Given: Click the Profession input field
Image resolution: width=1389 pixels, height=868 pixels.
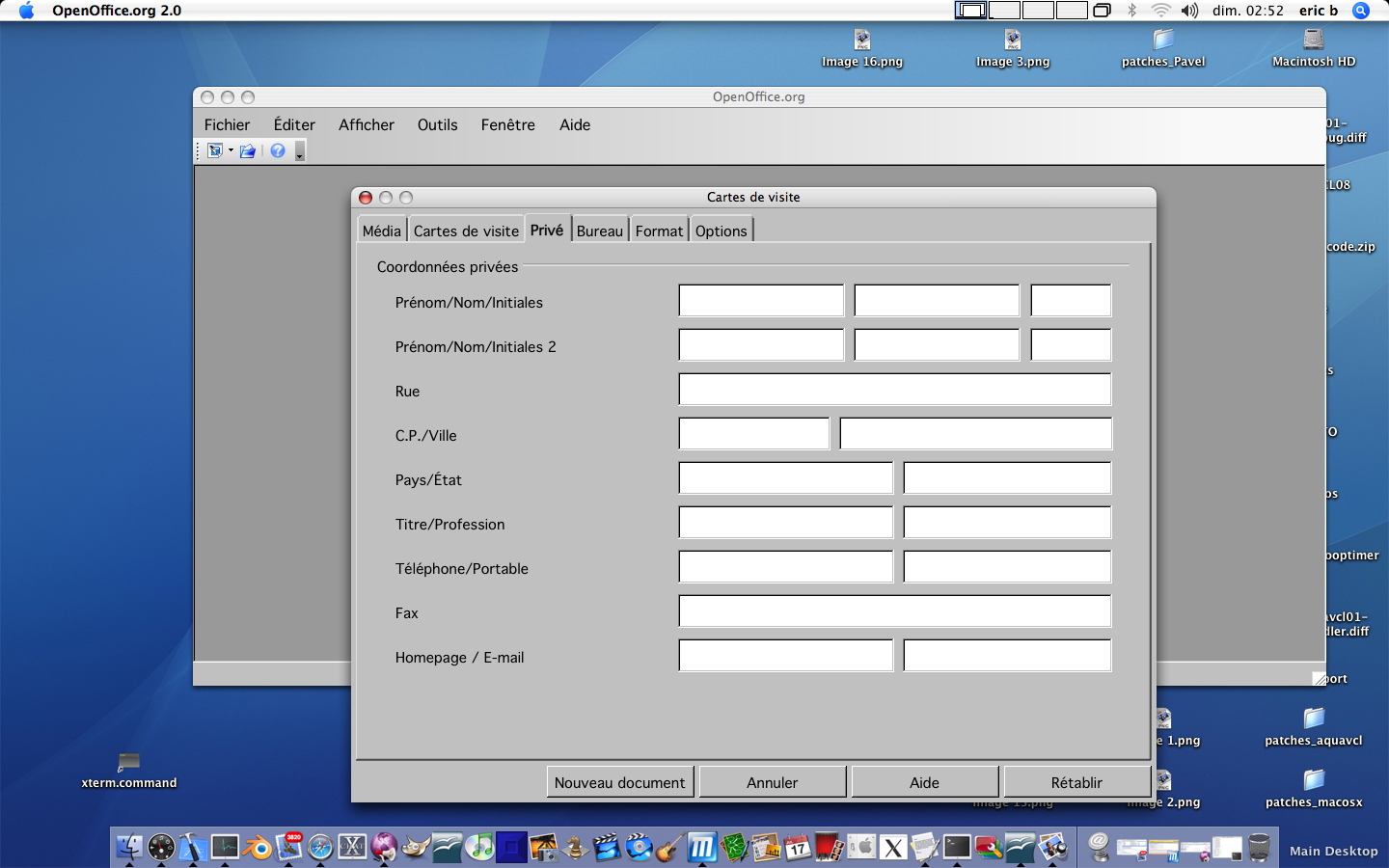Looking at the screenshot, I should tap(1007, 523).
